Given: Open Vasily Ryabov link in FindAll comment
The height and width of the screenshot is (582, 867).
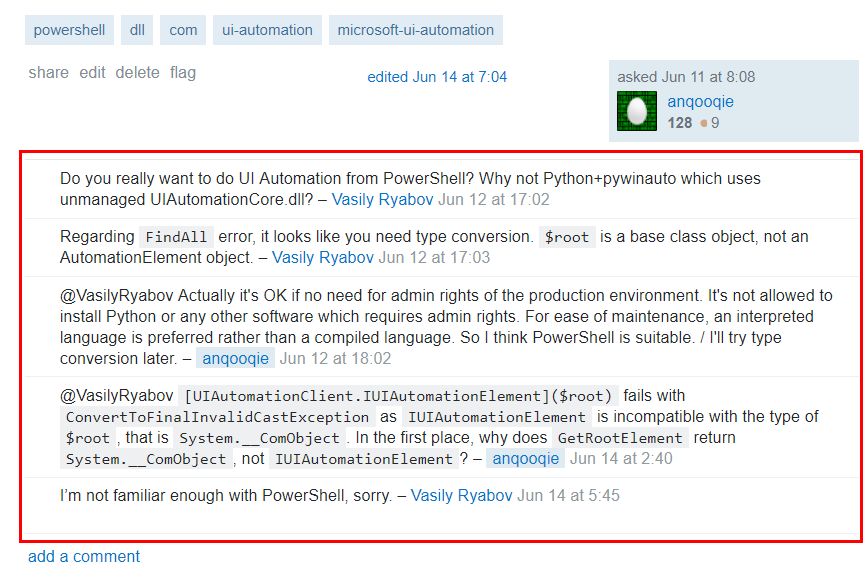Looking at the screenshot, I should [323, 257].
